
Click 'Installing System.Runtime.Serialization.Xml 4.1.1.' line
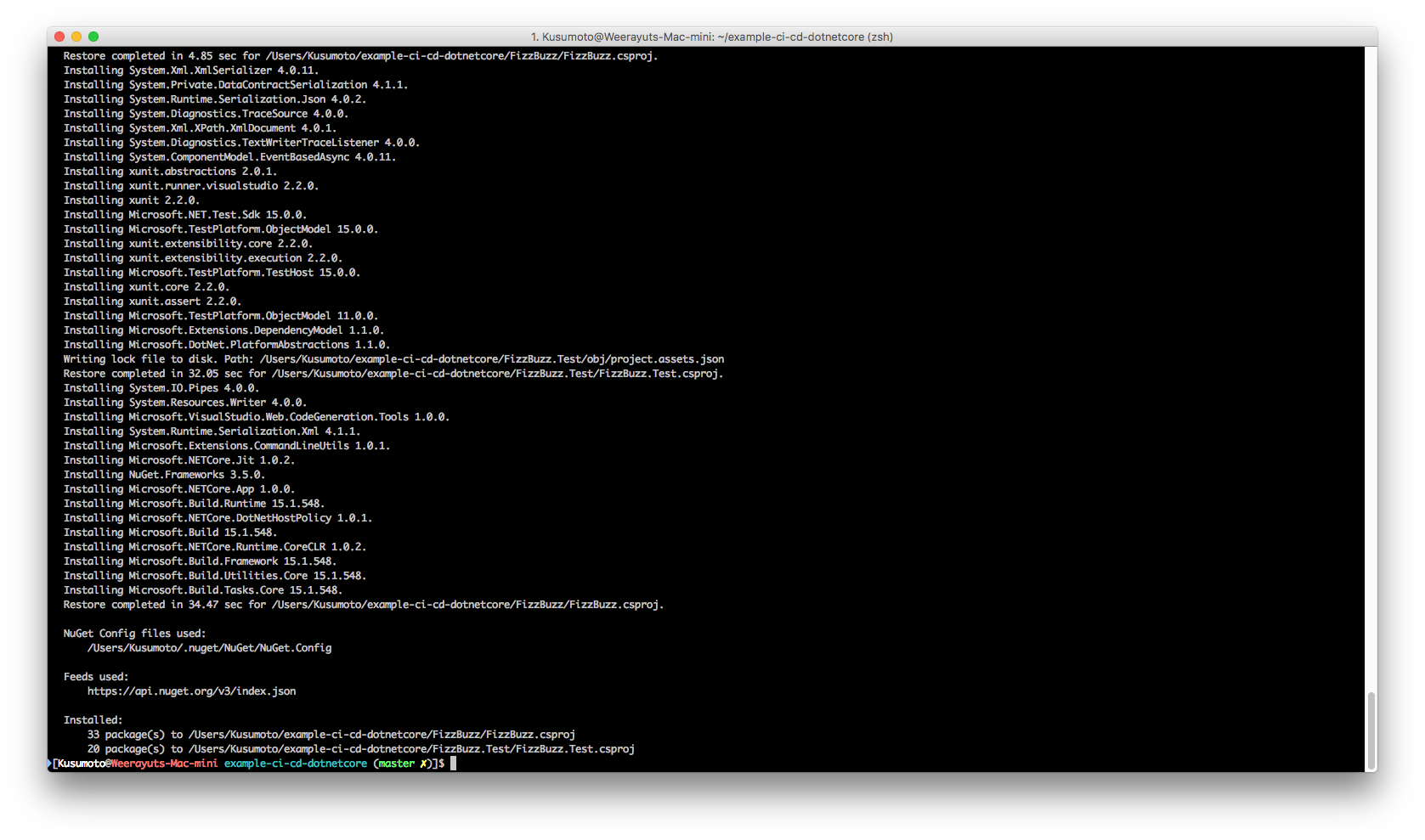click(x=212, y=431)
